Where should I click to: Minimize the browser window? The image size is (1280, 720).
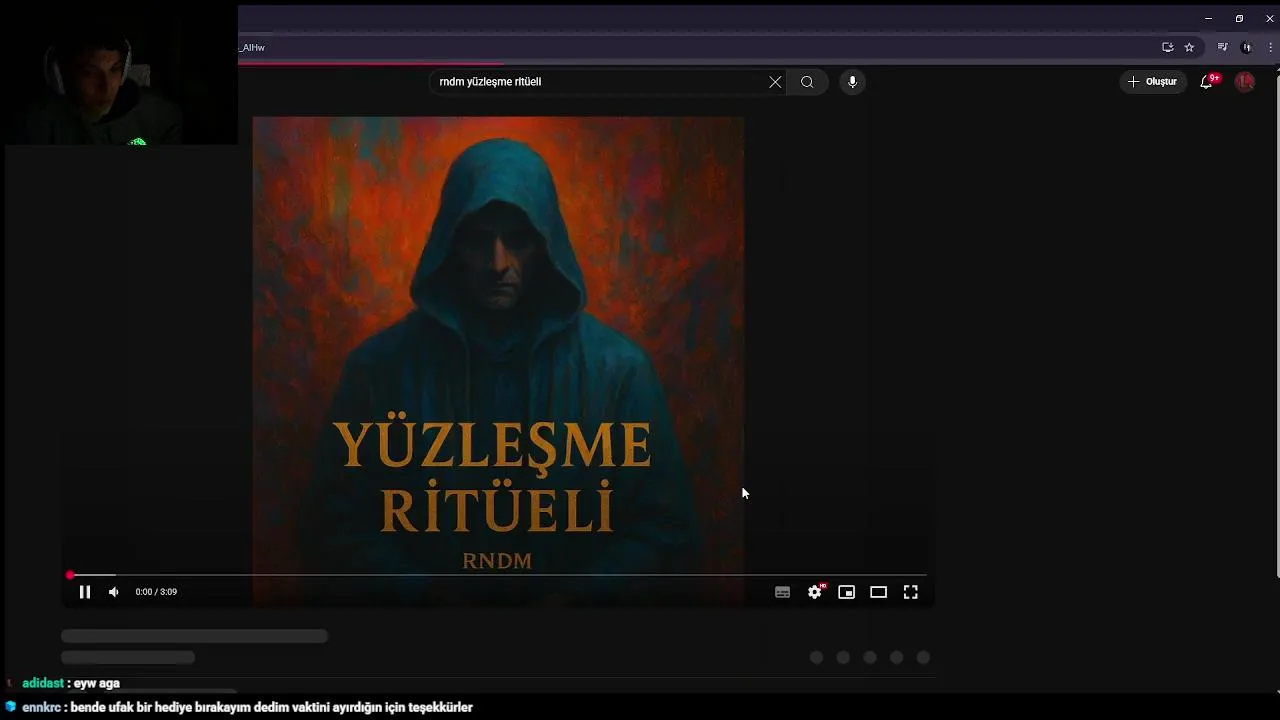click(1208, 18)
